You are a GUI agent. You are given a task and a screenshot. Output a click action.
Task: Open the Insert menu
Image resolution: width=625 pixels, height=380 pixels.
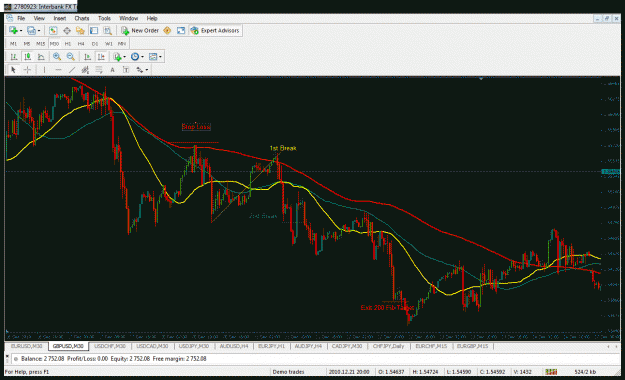60,18
